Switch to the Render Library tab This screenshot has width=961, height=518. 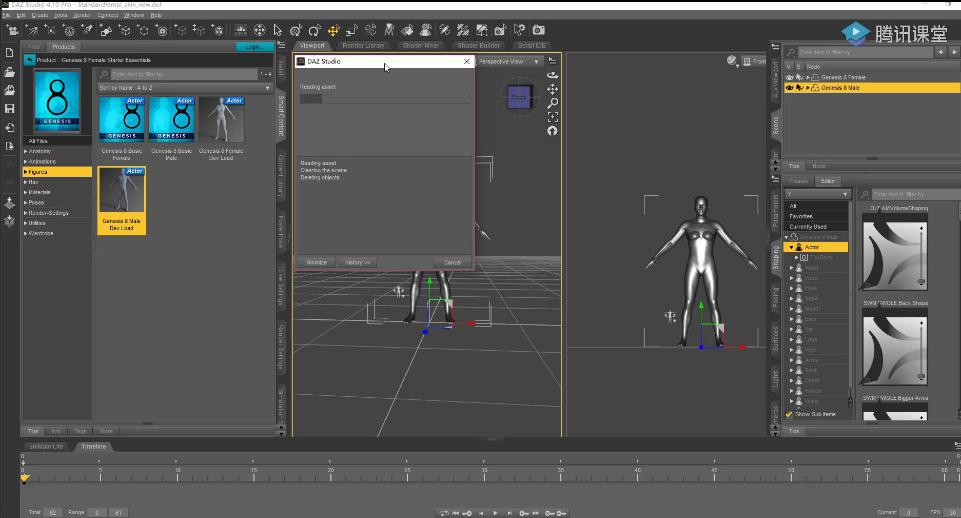tap(363, 45)
